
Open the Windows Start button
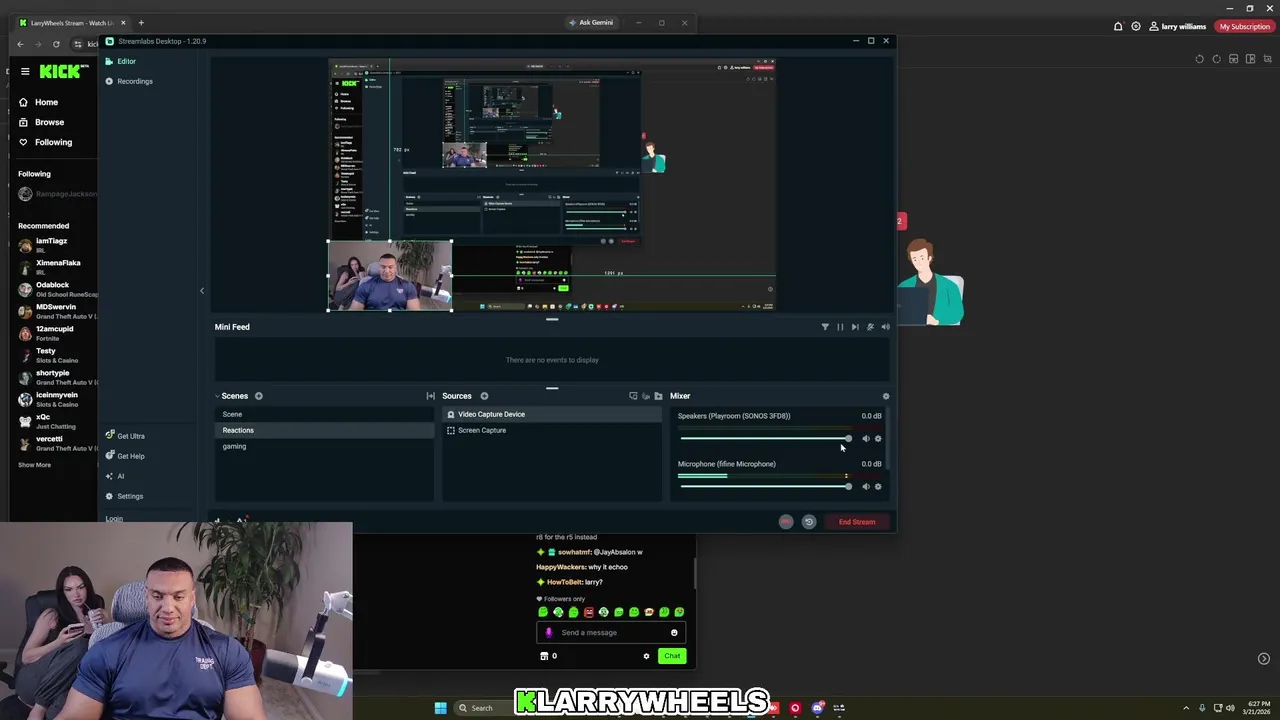440,708
